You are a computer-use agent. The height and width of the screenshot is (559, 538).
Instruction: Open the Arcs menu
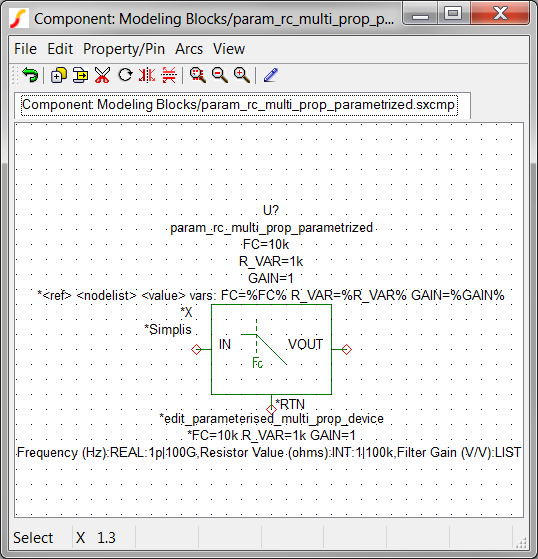[x=189, y=49]
